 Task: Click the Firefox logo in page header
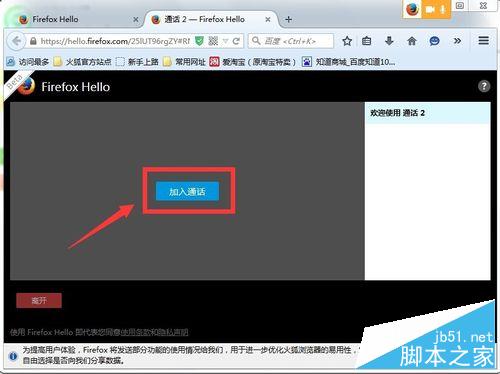pos(26,87)
